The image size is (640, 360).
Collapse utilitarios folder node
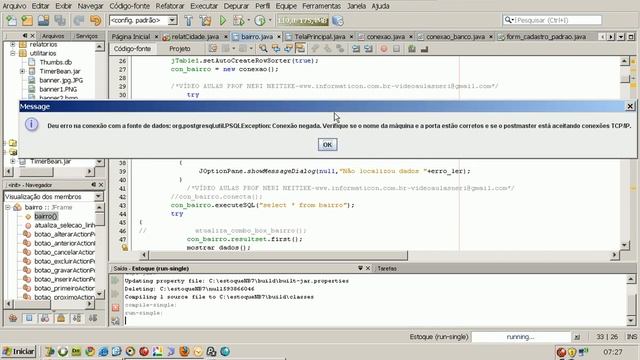pyautogui.click(x=13, y=53)
